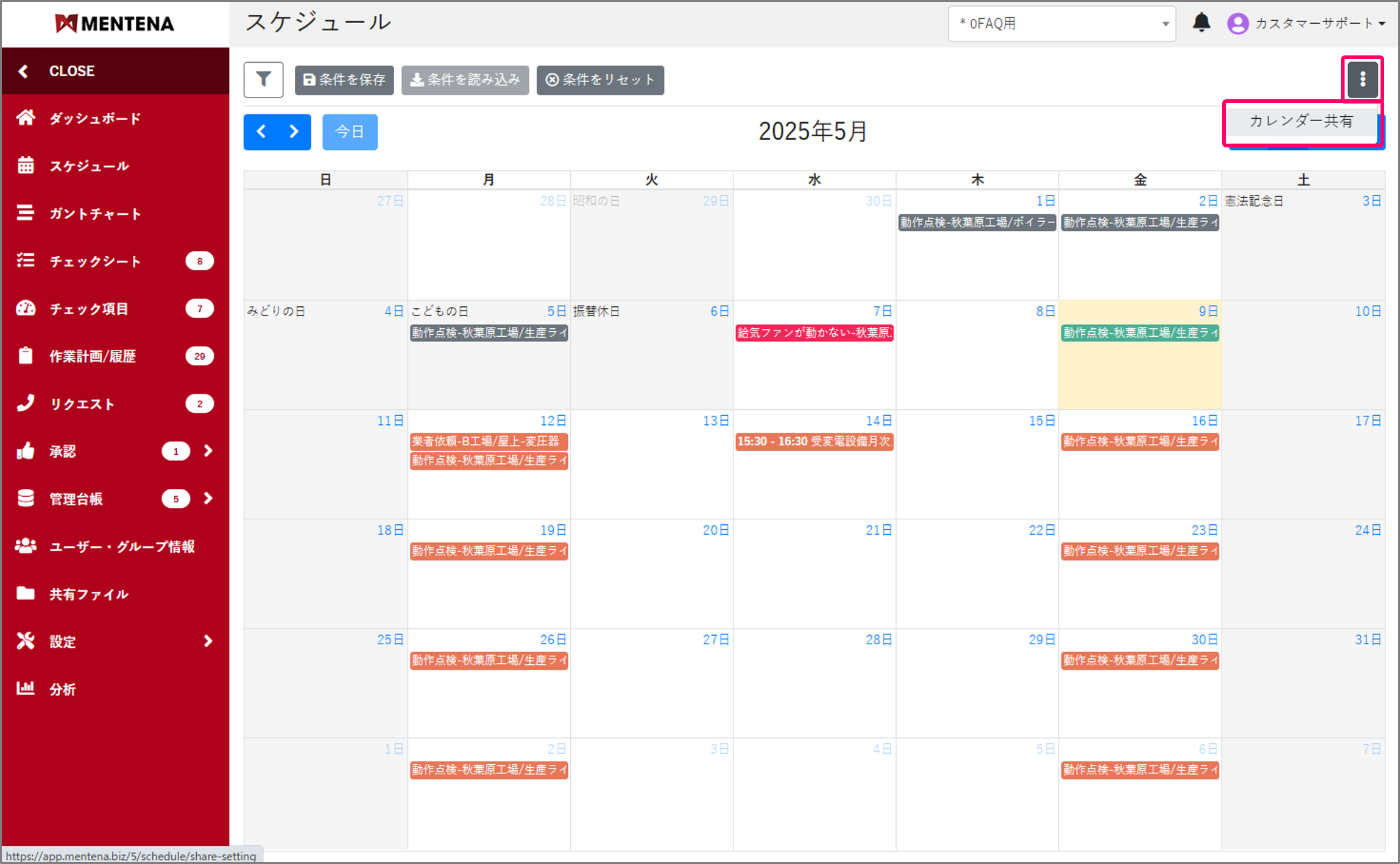Open the Analysis chart icon item
1400x864 pixels.
pyautogui.click(x=26, y=689)
